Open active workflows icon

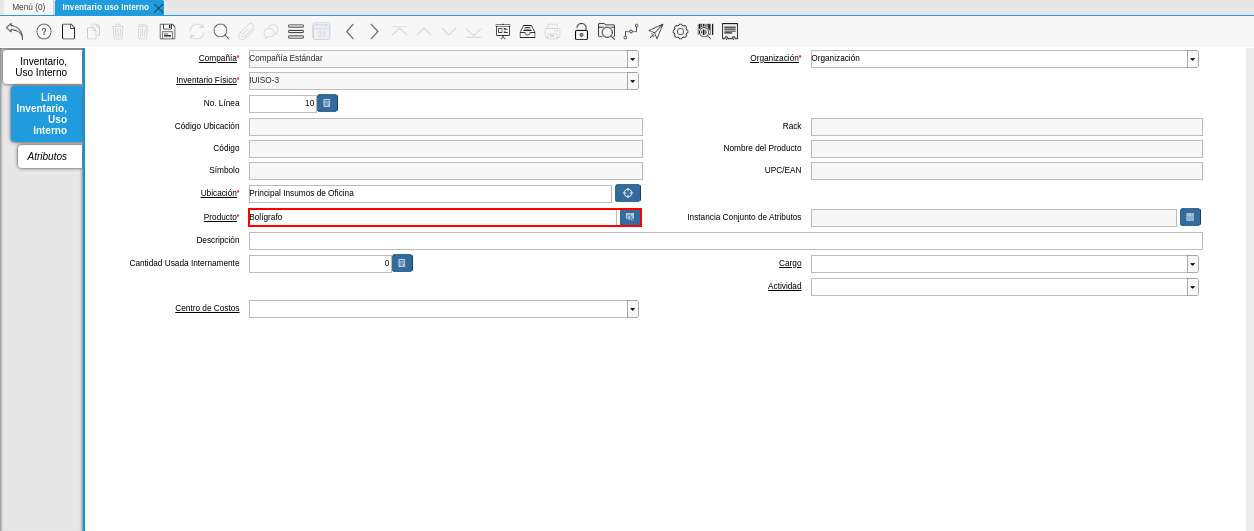coord(631,31)
